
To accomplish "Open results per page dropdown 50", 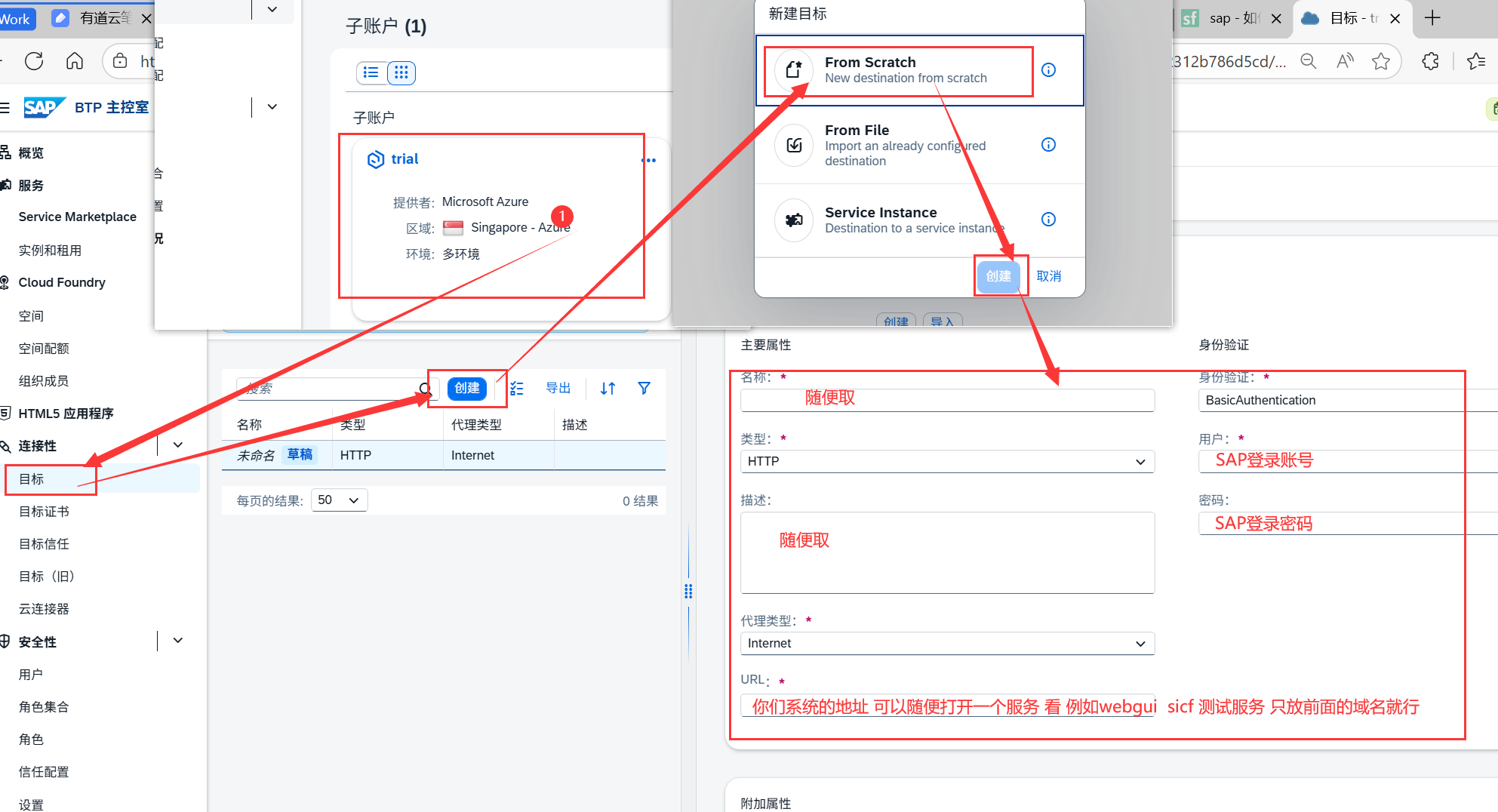I will [x=340, y=500].
